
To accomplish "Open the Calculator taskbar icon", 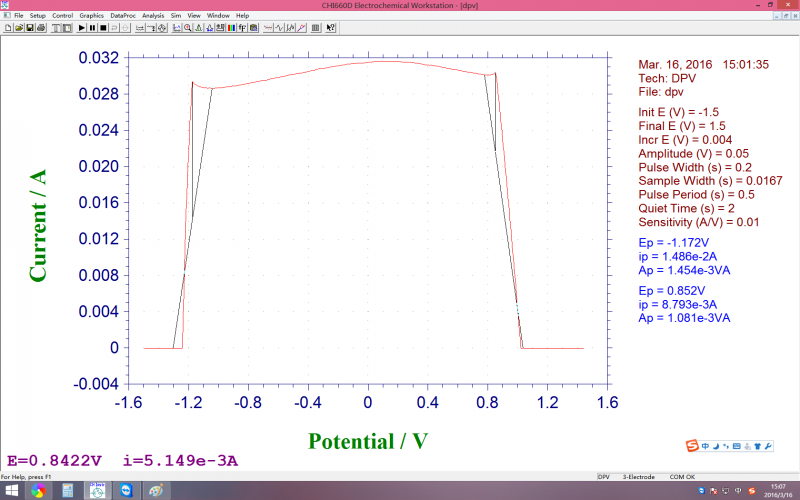I will point(67,491).
